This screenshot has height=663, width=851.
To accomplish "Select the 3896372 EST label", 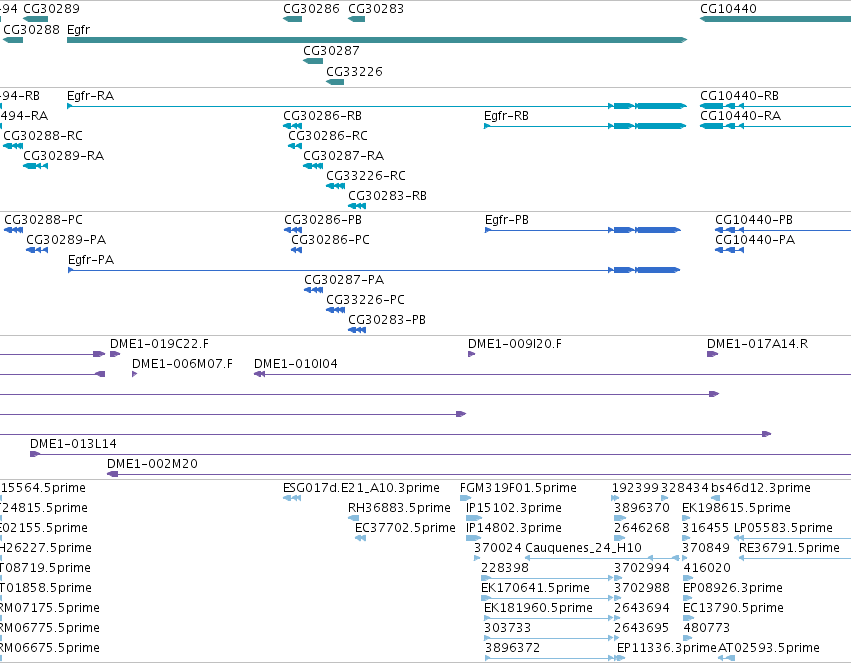I will coord(512,648).
